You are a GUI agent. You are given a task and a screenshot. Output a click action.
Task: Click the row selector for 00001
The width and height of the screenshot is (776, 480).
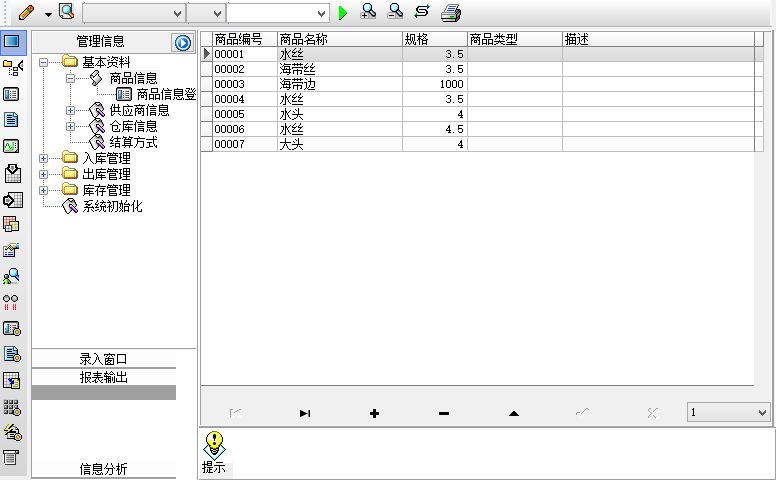pyautogui.click(x=206, y=54)
